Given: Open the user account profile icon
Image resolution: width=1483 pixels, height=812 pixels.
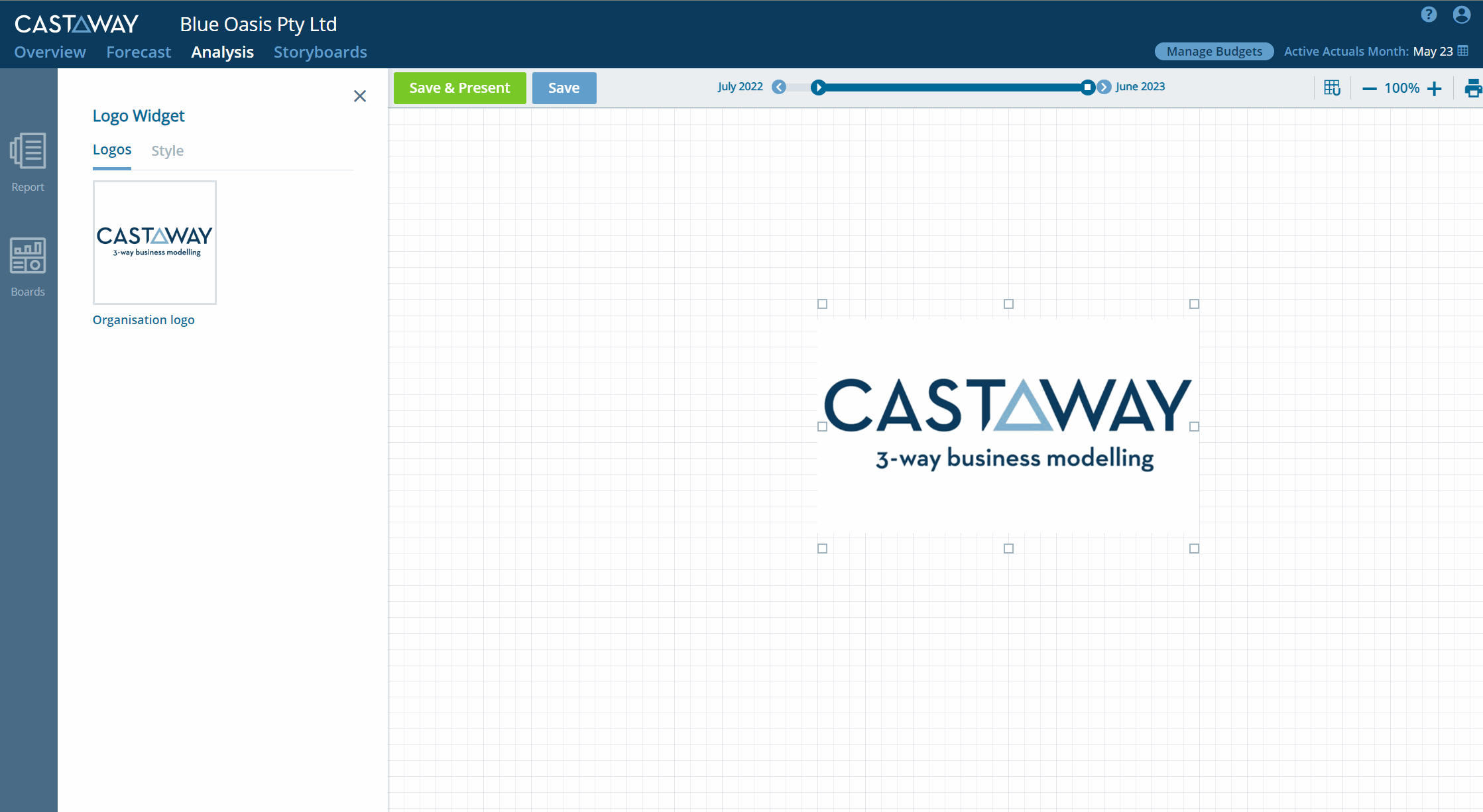Looking at the screenshot, I should [1462, 15].
